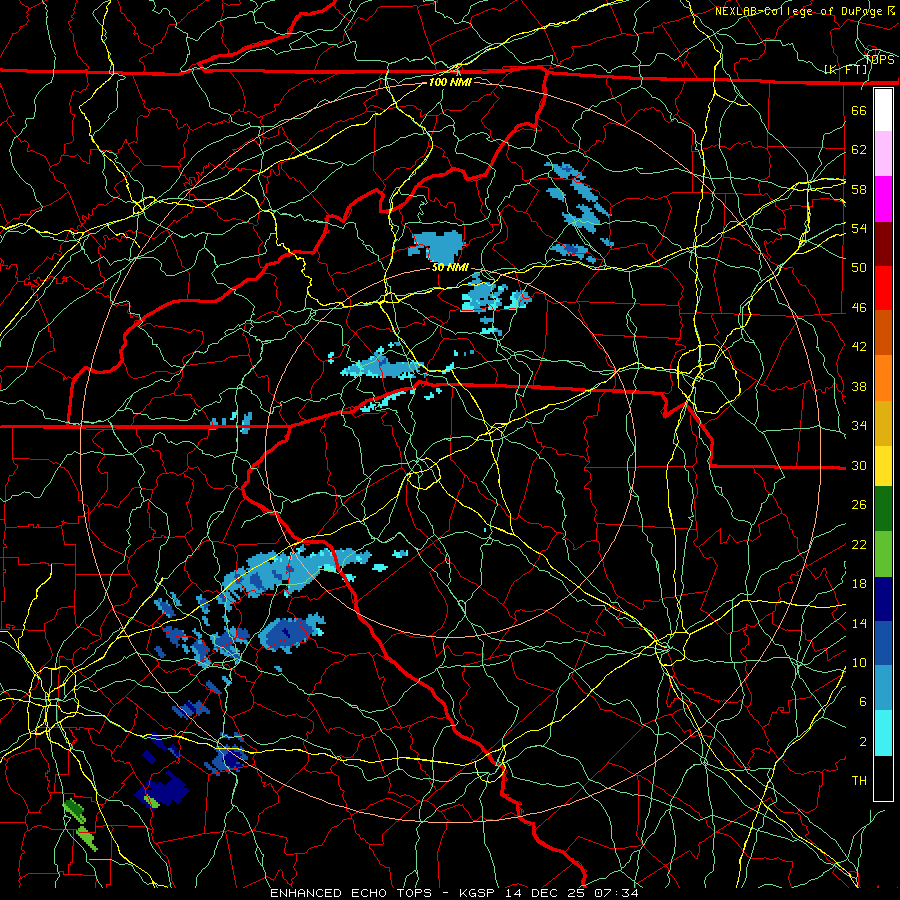Click the "34" scale label

859,426
